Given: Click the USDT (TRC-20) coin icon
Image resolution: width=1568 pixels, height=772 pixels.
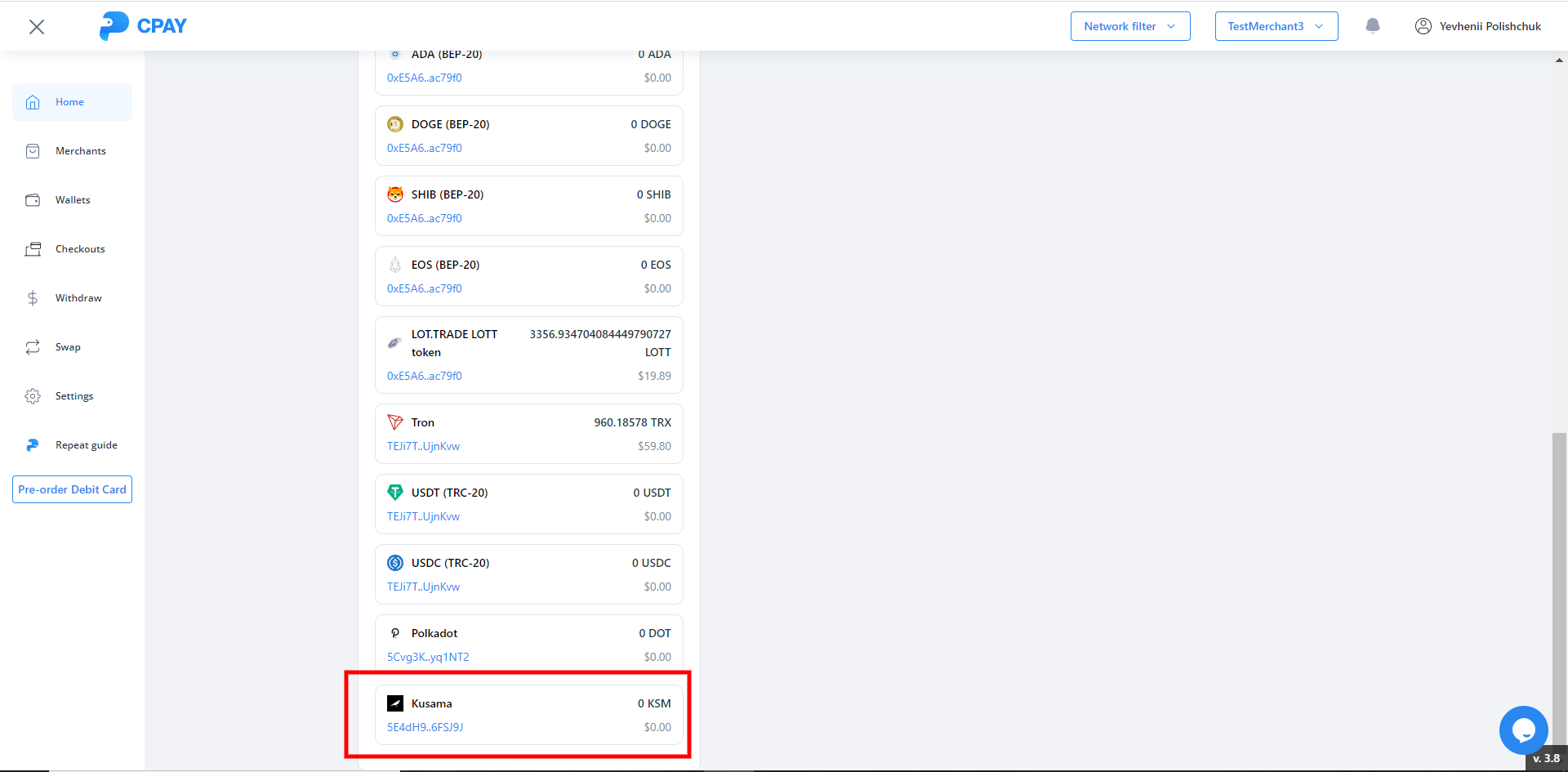Looking at the screenshot, I should coord(395,493).
